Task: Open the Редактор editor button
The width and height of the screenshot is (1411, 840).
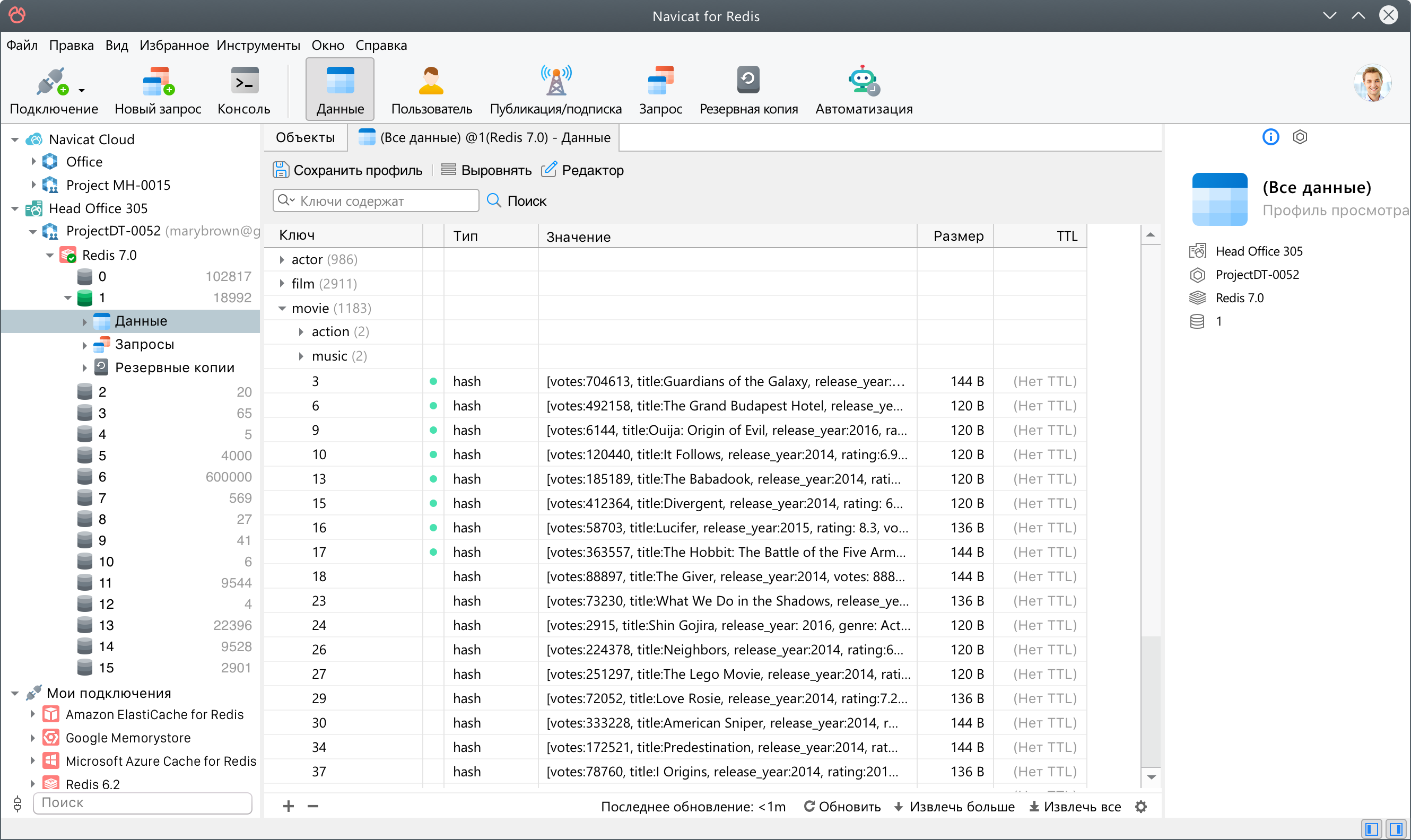Action: coord(582,170)
